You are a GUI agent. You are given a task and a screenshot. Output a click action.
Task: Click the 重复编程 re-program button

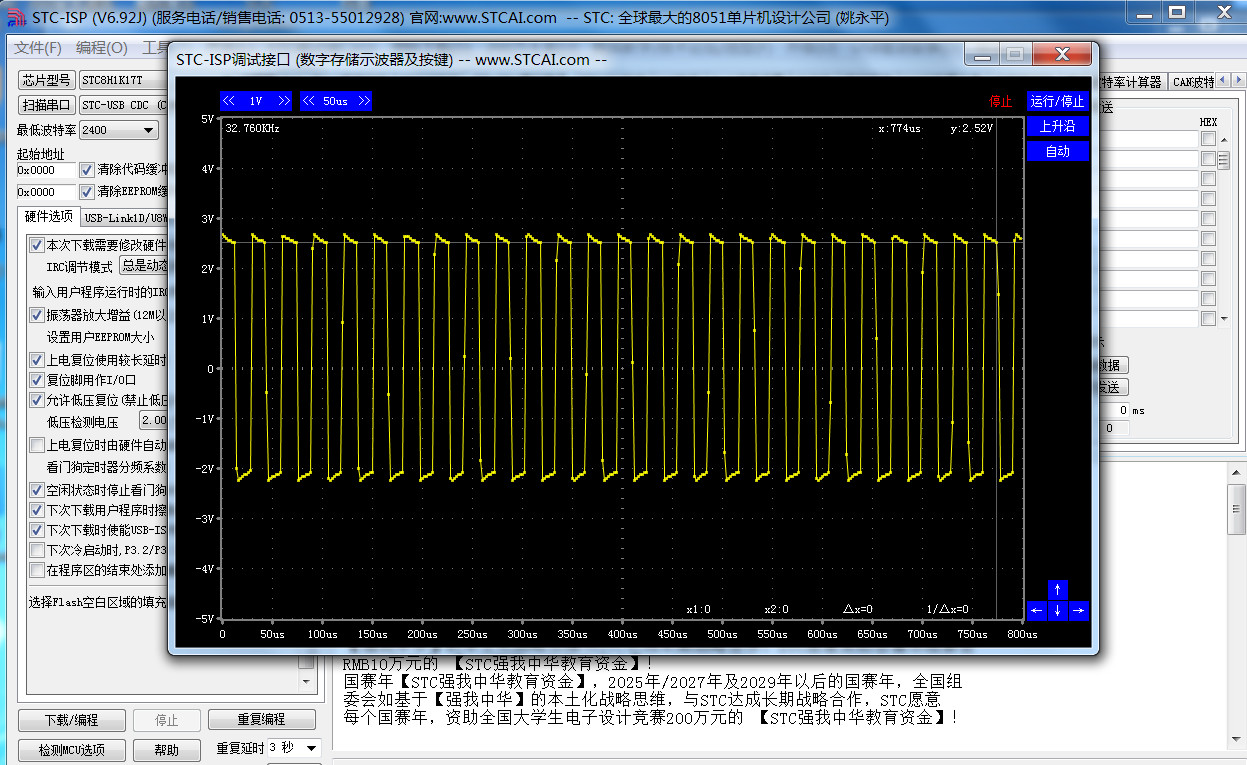click(x=261, y=720)
